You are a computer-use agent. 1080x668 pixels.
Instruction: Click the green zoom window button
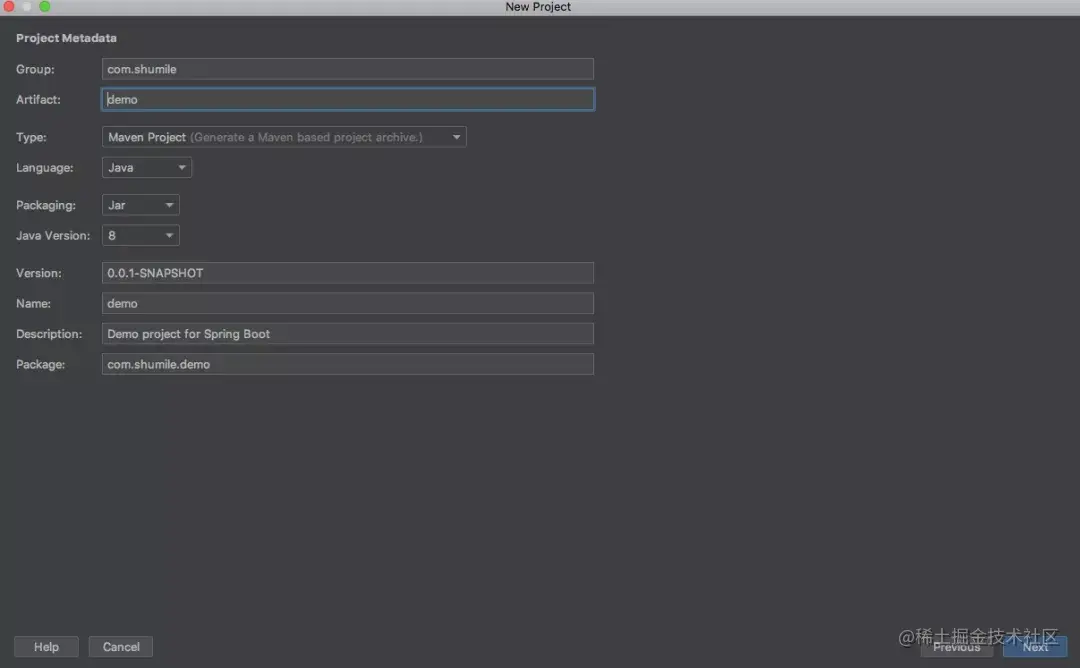(x=45, y=6)
